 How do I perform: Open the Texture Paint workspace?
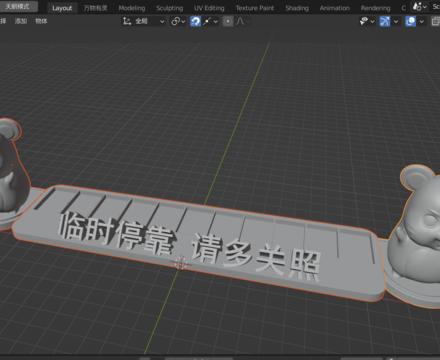pos(255,8)
